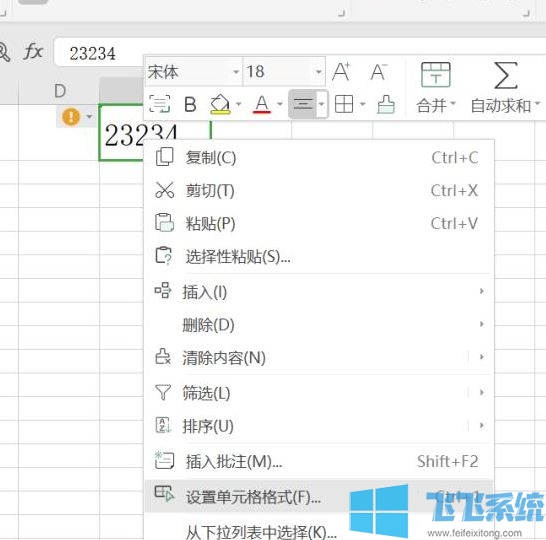Click the formula bar showing 23234
The height and width of the screenshot is (540, 546).
[x=300, y=53]
